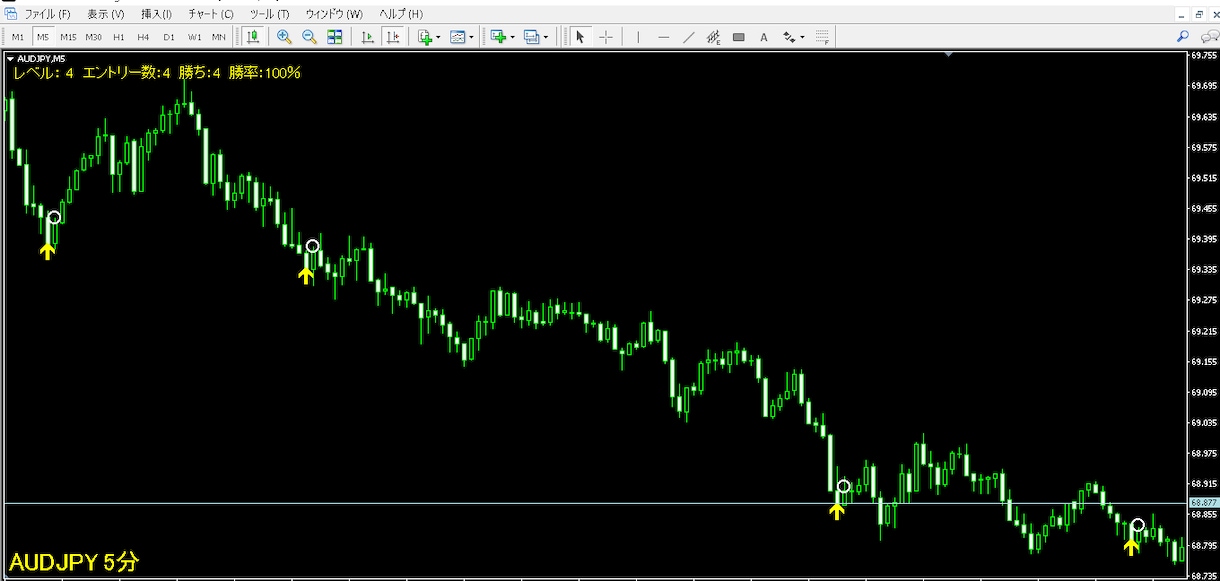Select the rectangle shape tool

tap(739, 37)
